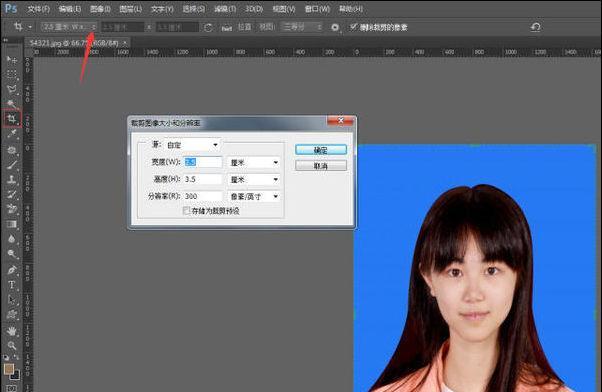Select the Path Selection tool
Screen dimensions: 602x392
point(12,300)
